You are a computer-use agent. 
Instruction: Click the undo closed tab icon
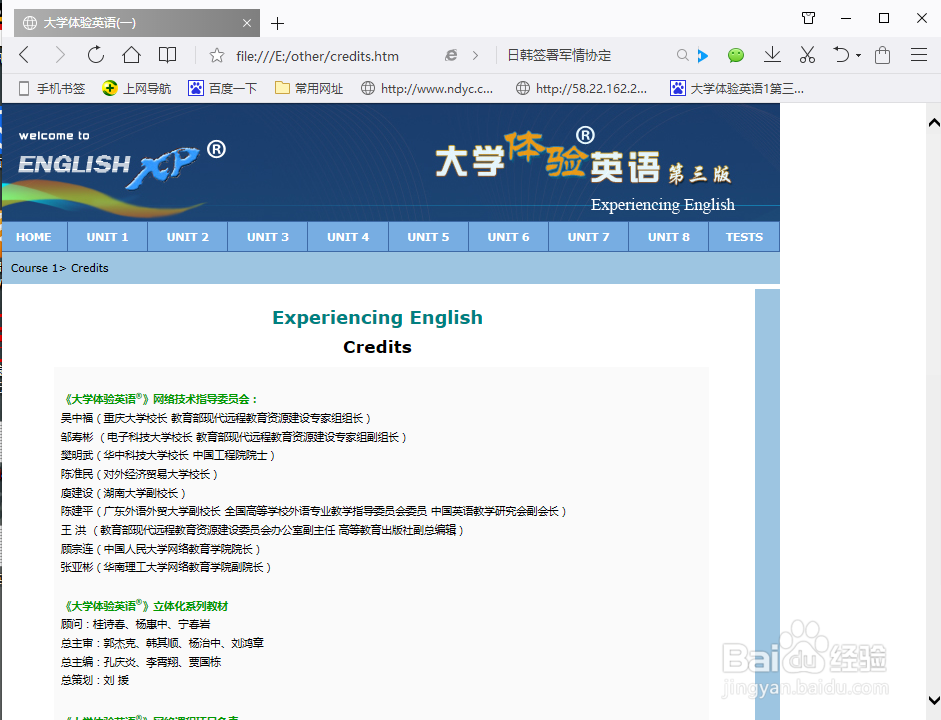pyautogui.click(x=841, y=55)
